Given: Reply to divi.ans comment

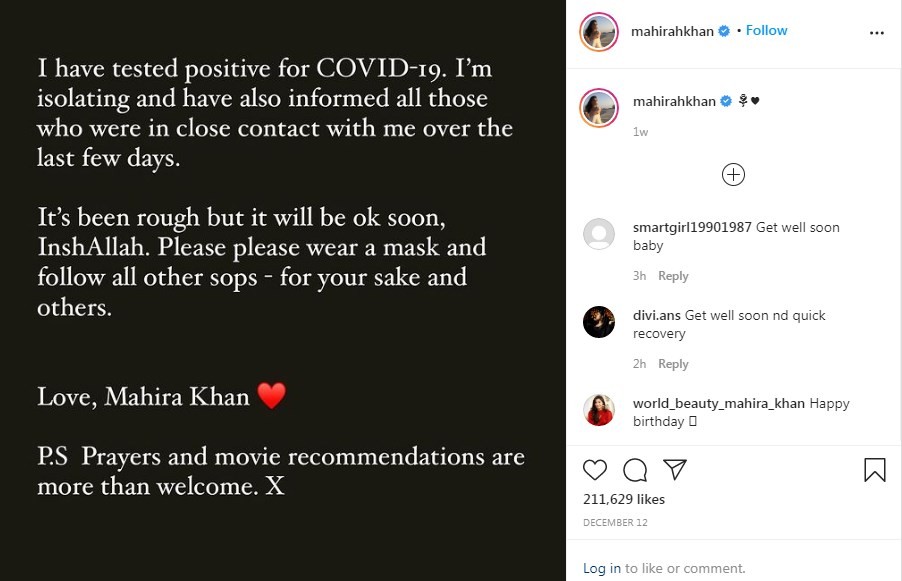Looking at the screenshot, I should click(x=673, y=364).
